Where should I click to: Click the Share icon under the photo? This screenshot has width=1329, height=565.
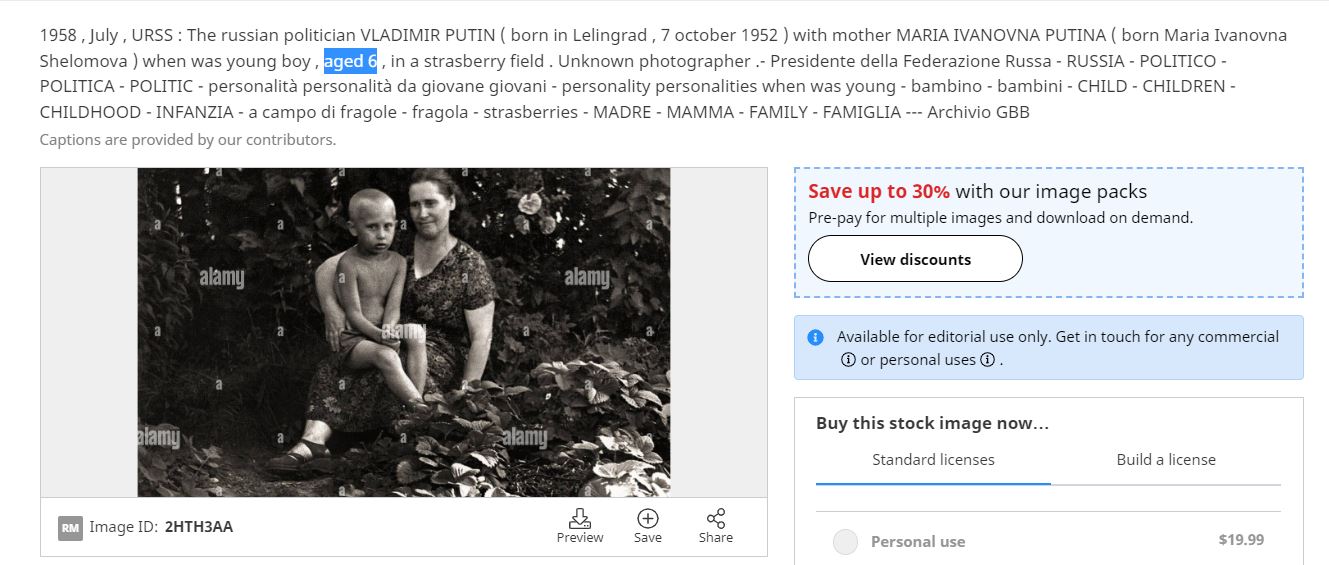tap(716, 519)
